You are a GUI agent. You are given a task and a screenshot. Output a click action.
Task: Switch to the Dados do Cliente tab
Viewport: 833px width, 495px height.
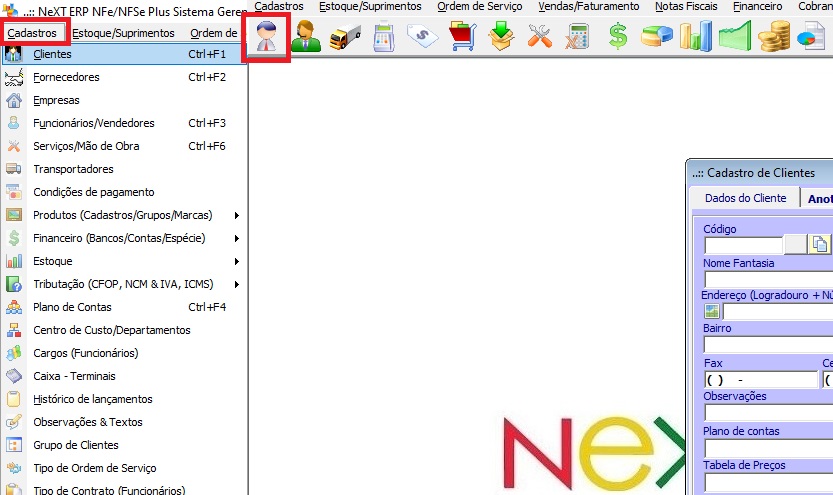tap(745, 198)
